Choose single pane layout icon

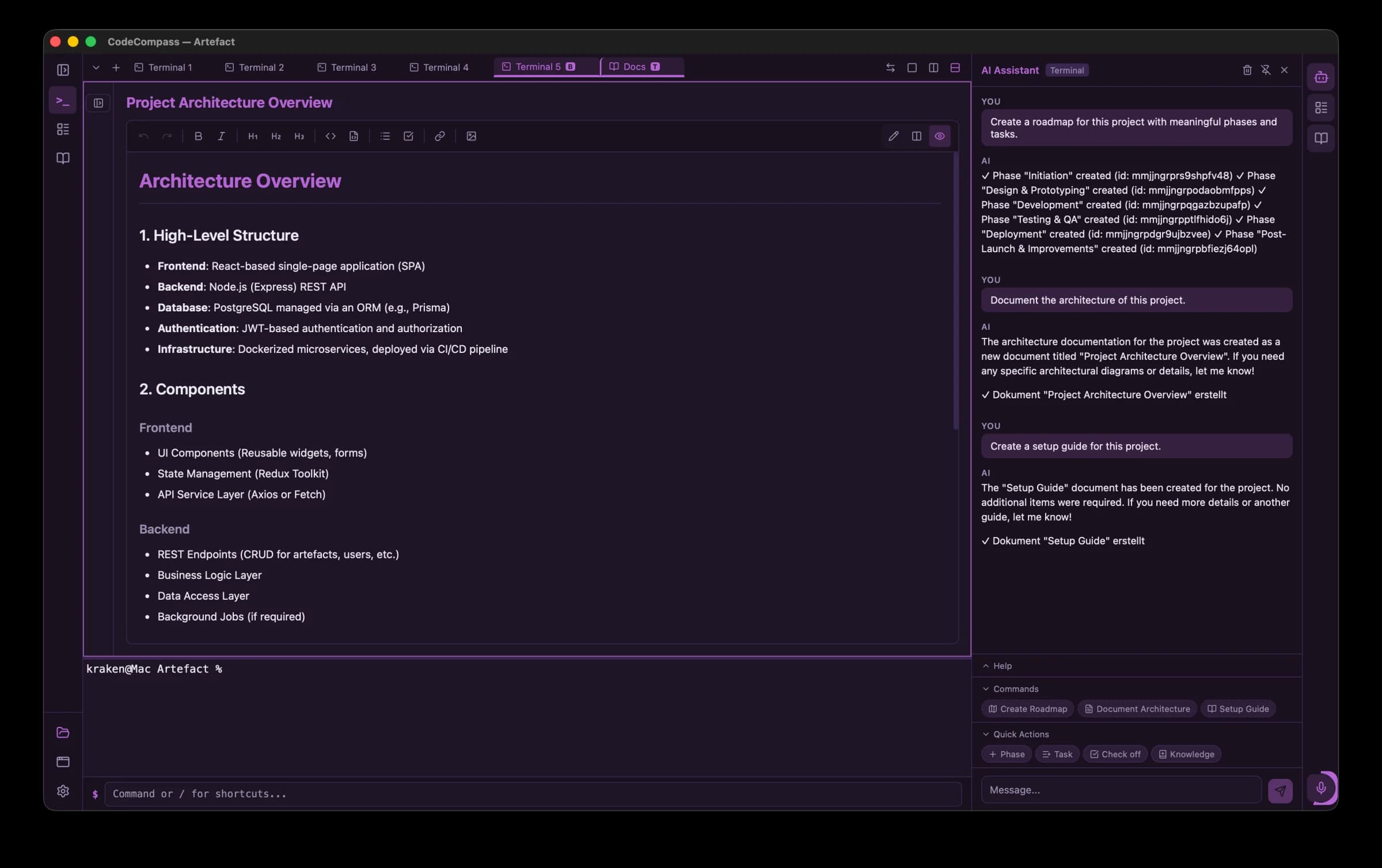pyautogui.click(x=912, y=67)
